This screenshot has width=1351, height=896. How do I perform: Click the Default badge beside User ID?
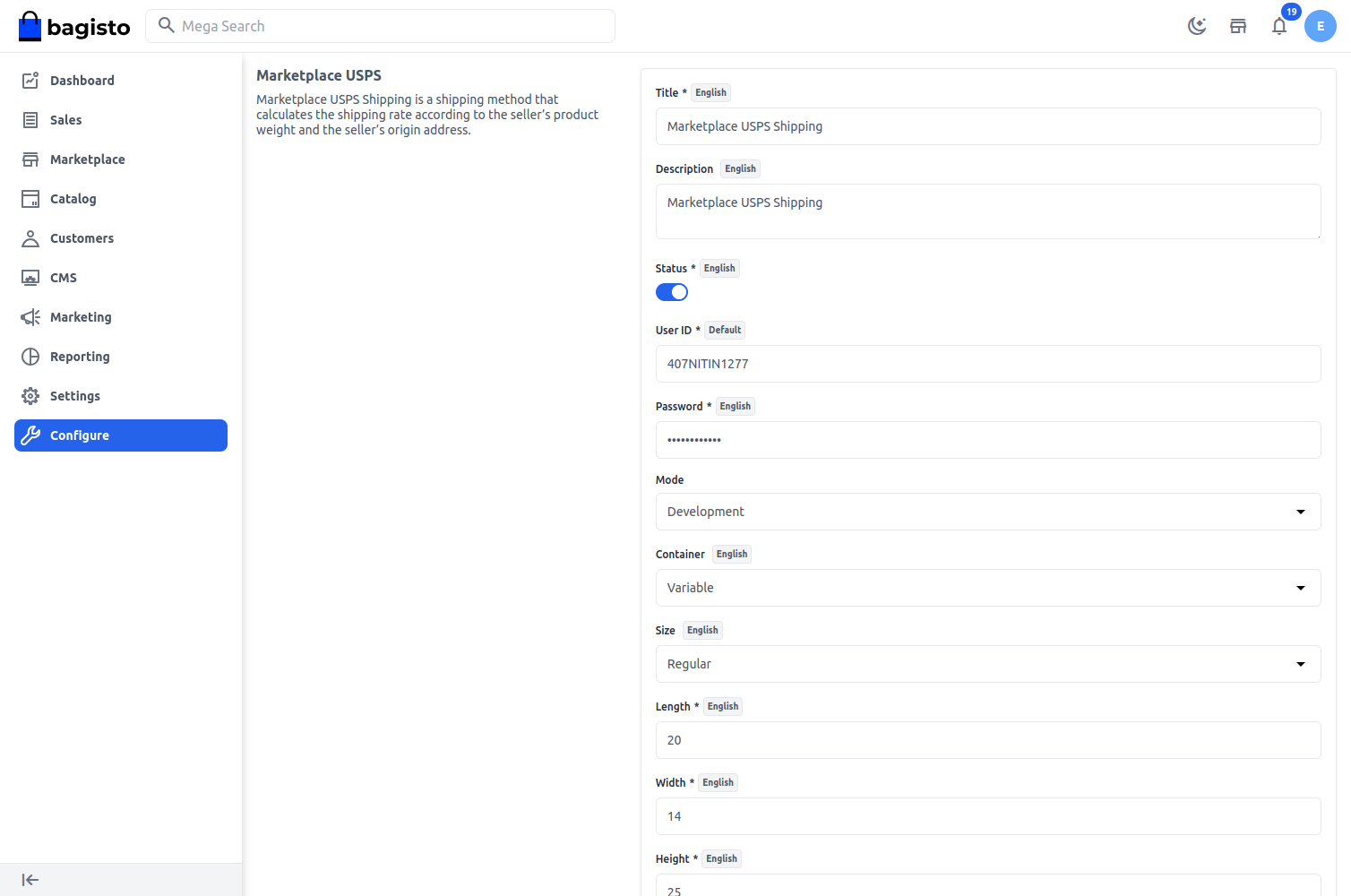725,330
